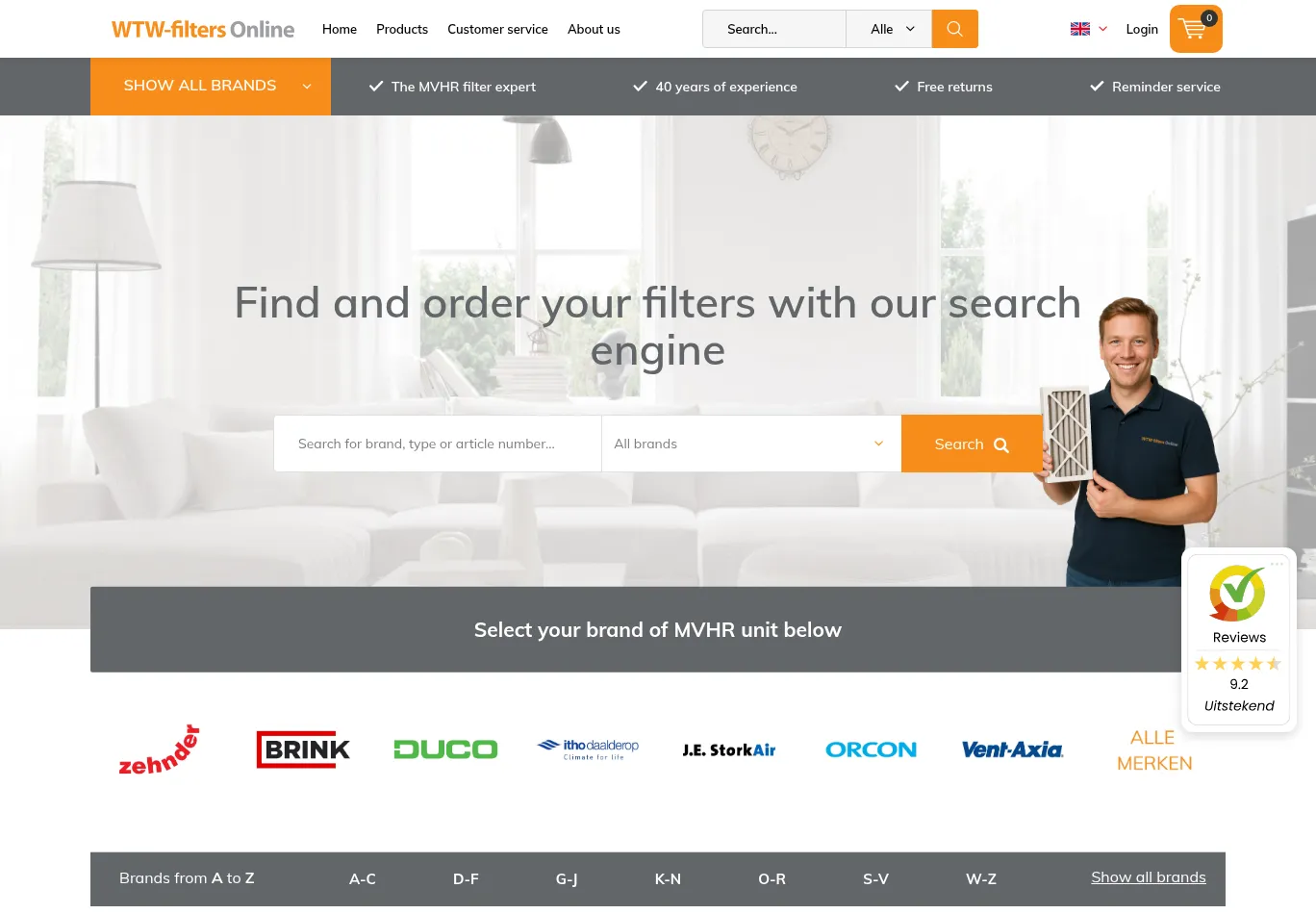Image resolution: width=1316 pixels, height=914 pixels.
Task: Open the All brands dropdown
Action: (x=751, y=444)
